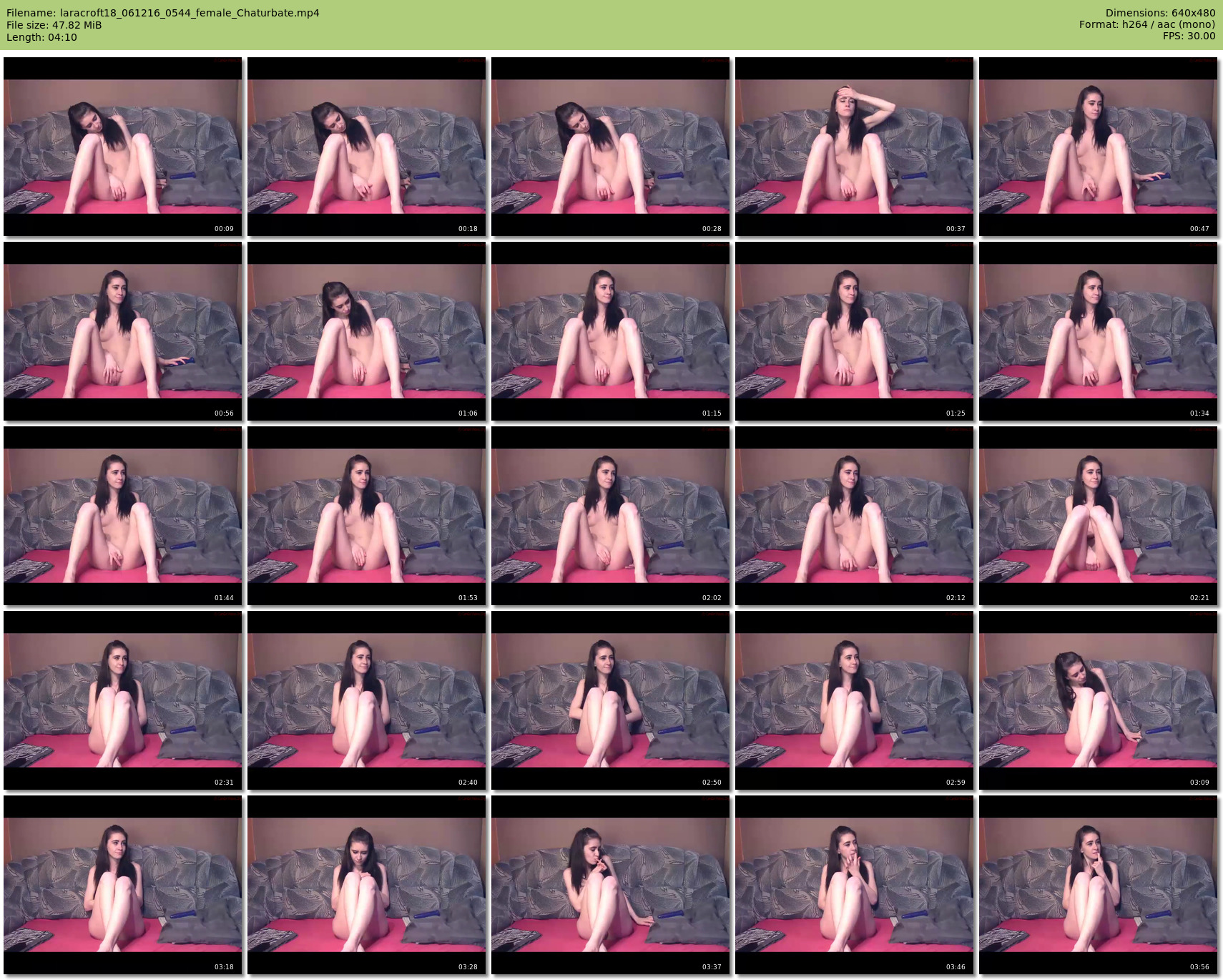Select the frame marked 03:18

pyautogui.click(x=122, y=885)
